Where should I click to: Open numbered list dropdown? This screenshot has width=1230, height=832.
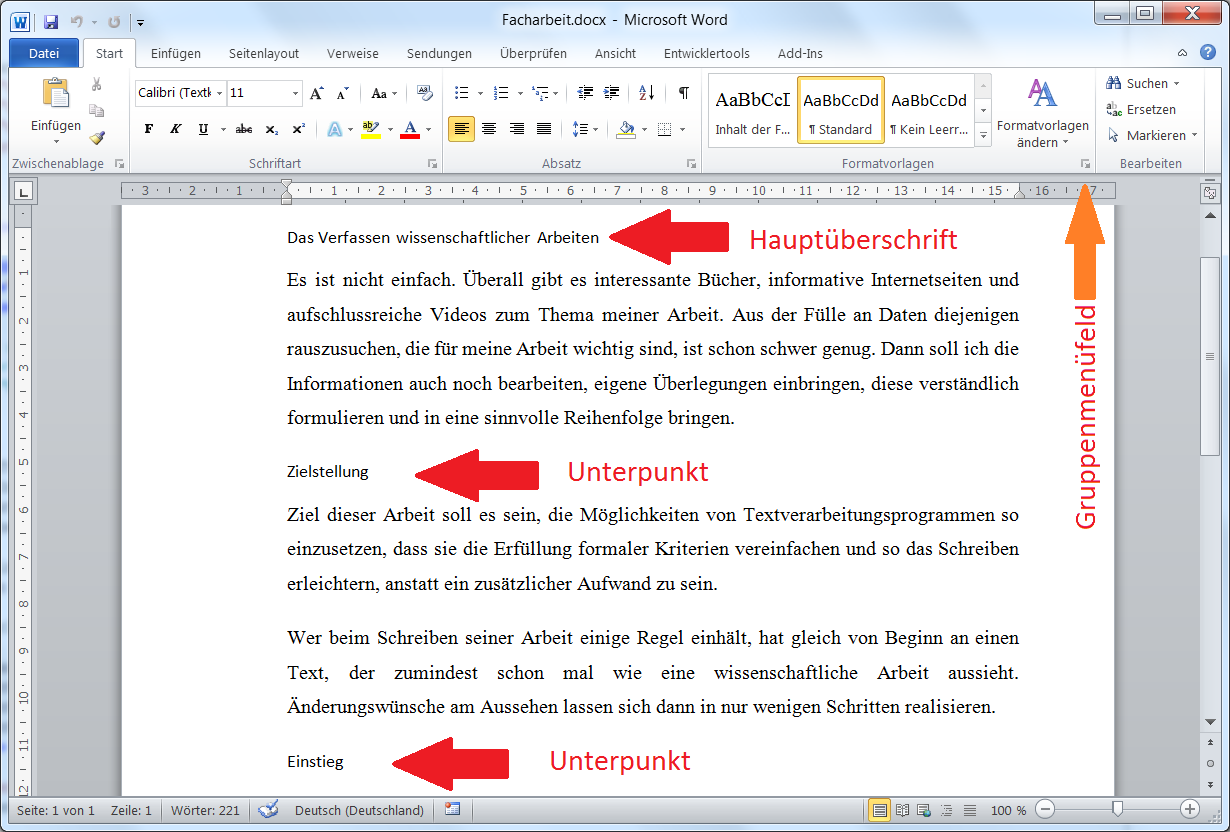pyautogui.click(x=520, y=93)
